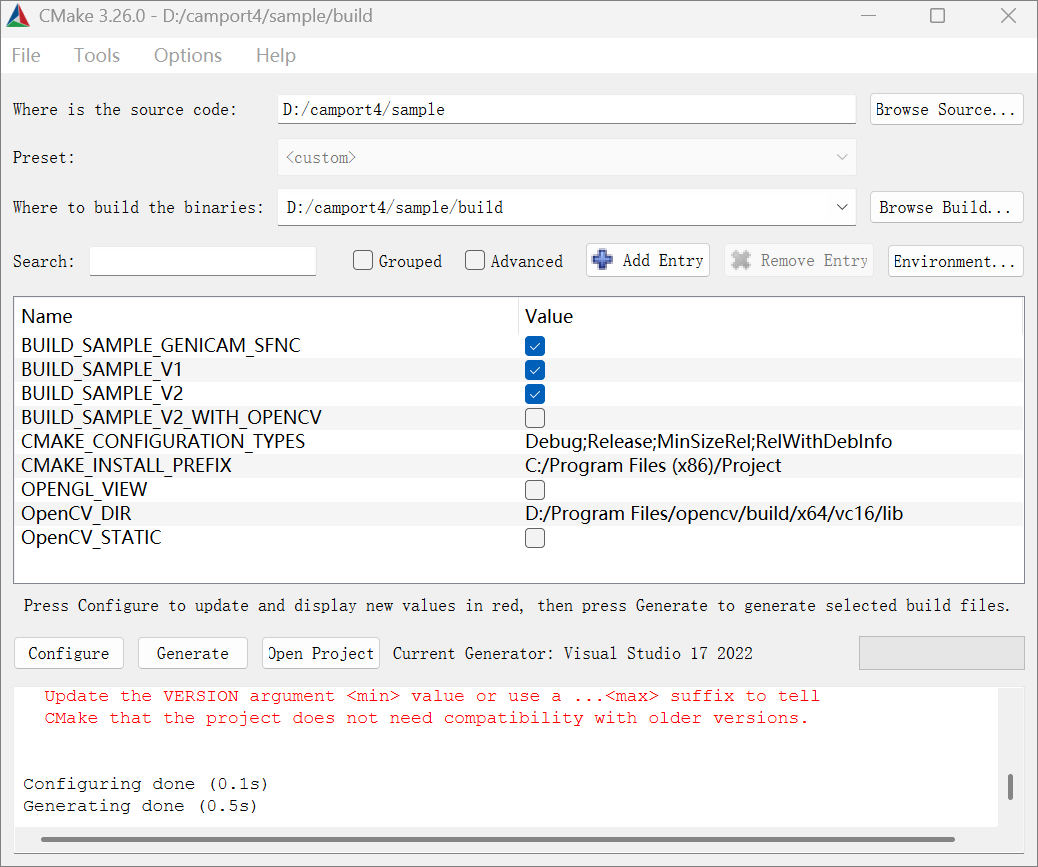
Task: Open the Help menu
Action: point(275,56)
